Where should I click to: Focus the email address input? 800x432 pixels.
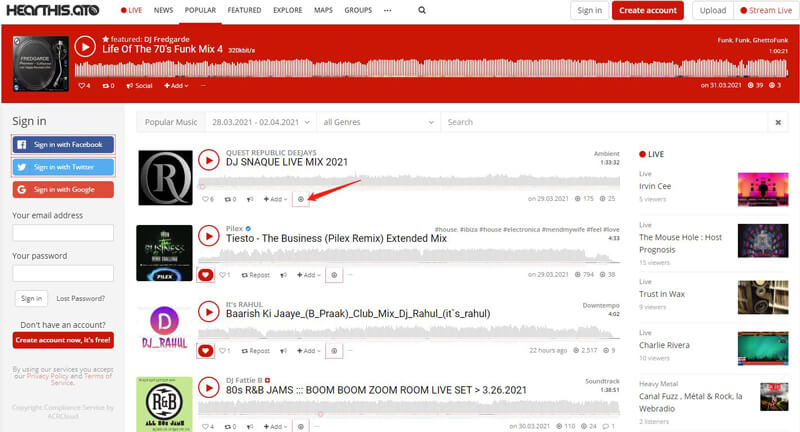tap(63, 233)
